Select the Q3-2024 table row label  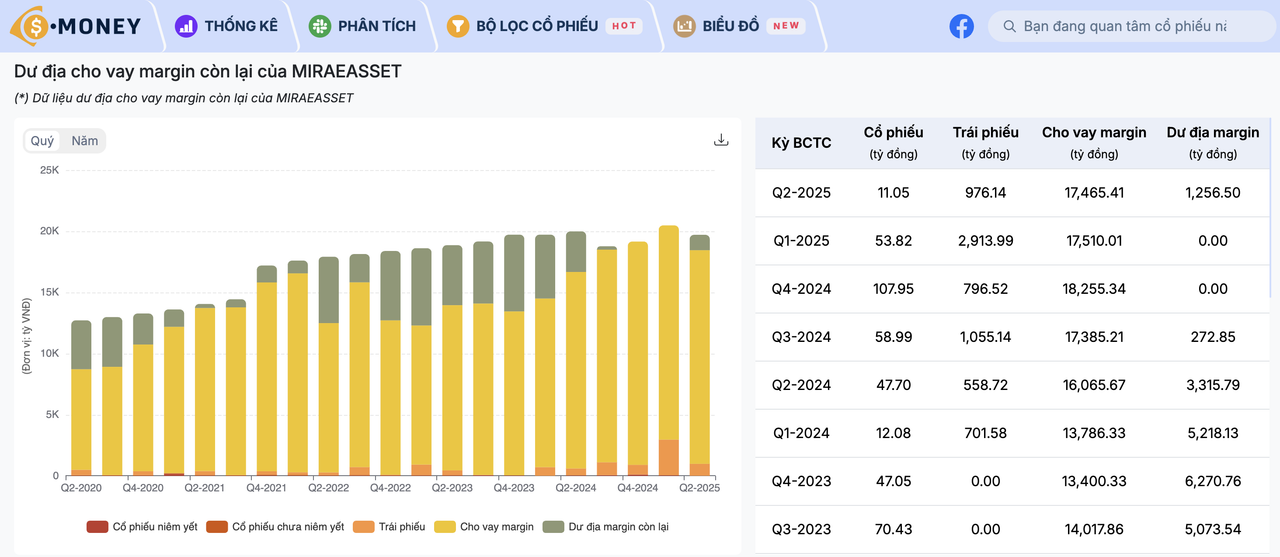[x=801, y=337]
